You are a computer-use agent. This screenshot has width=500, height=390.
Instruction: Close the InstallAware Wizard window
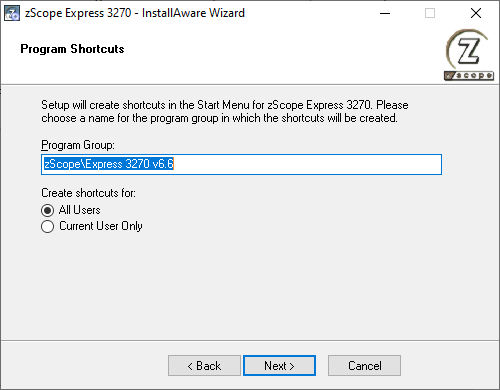point(476,13)
